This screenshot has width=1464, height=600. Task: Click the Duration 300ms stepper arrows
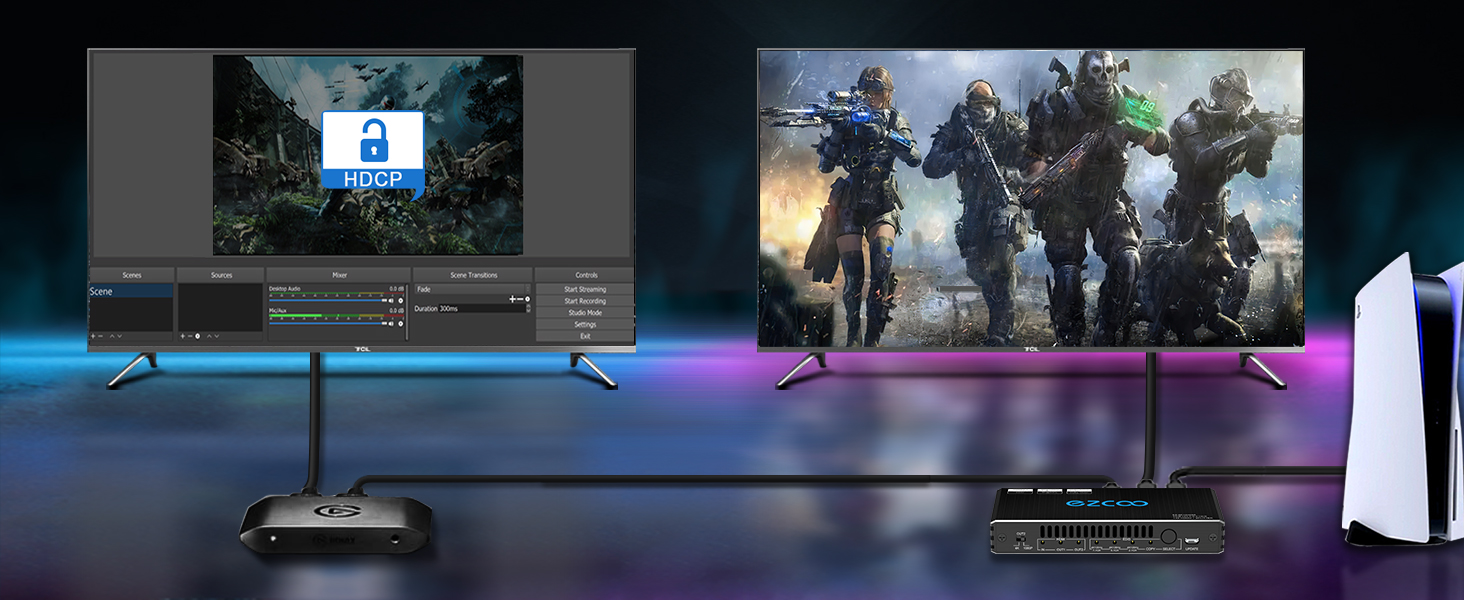click(x=527, y=309)
